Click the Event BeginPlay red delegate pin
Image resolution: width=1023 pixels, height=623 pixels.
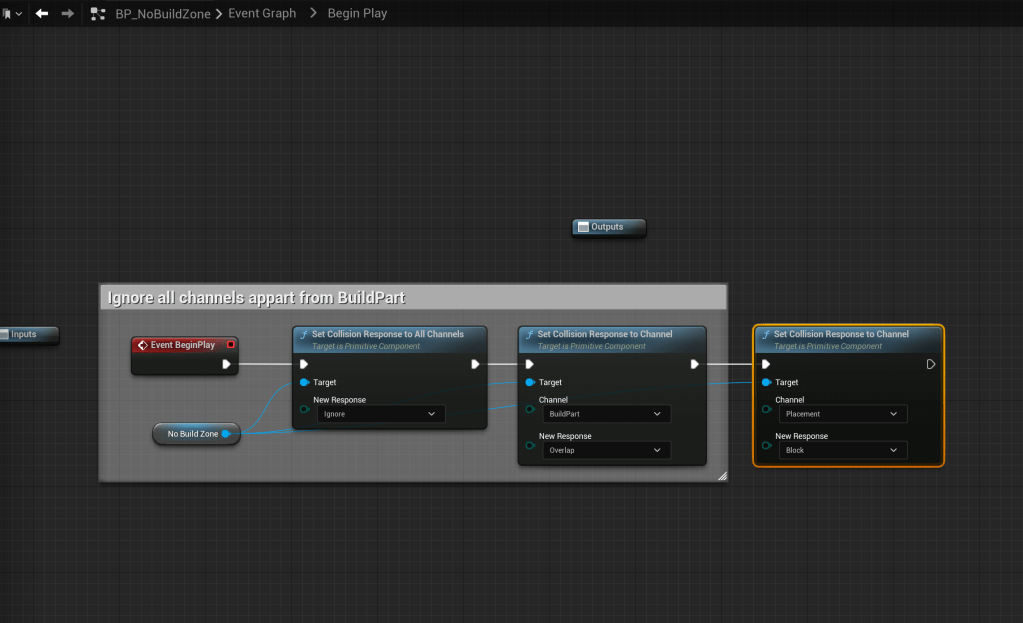coord(231,345)
